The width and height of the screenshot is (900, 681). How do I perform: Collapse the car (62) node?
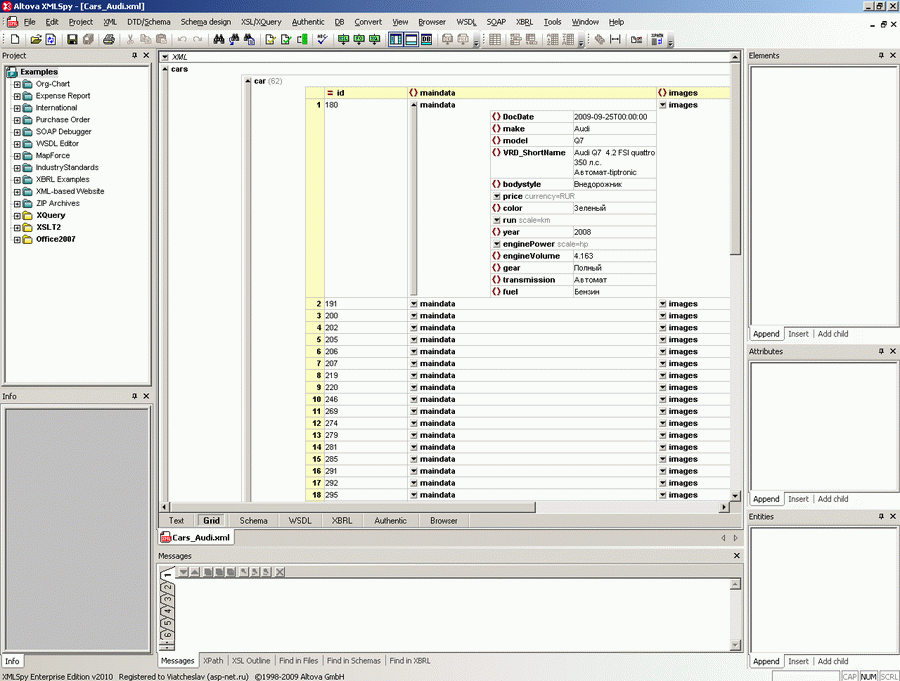point(248,81)
